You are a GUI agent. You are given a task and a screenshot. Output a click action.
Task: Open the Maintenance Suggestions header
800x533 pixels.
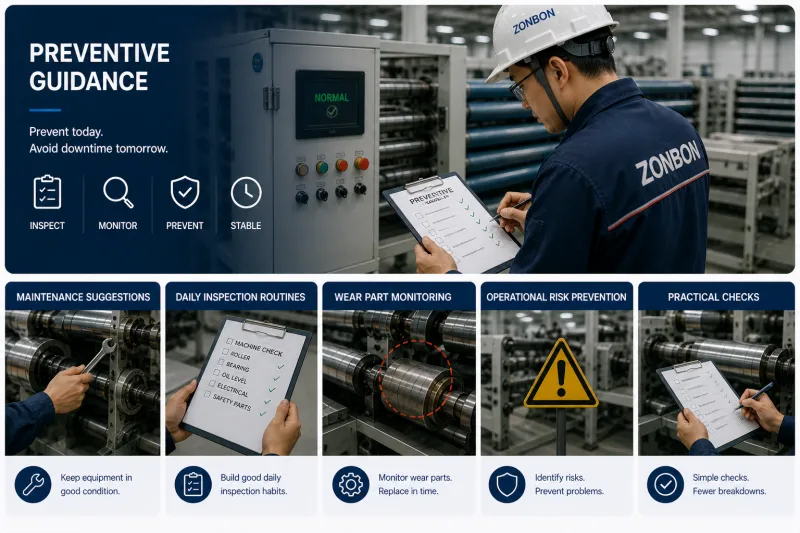tap(83, 297)
